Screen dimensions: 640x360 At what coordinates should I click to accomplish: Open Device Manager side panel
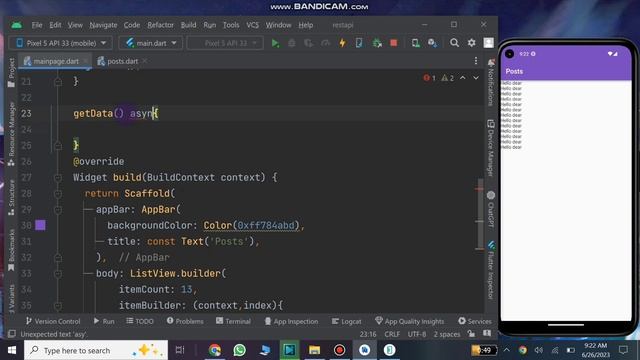[x=491, y=148]
